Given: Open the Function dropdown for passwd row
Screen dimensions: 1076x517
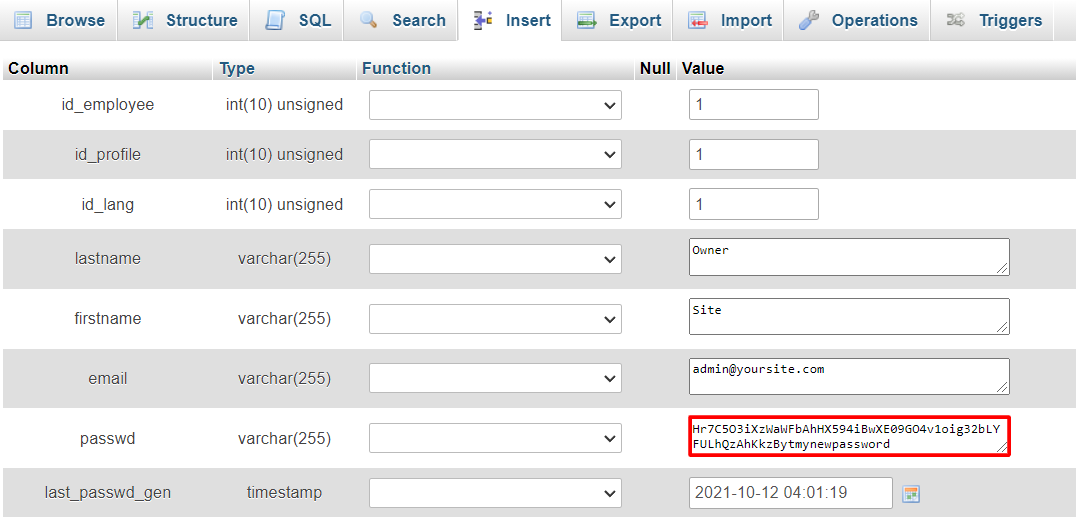Looking at the screenshot, I should [x=495, y=438].
